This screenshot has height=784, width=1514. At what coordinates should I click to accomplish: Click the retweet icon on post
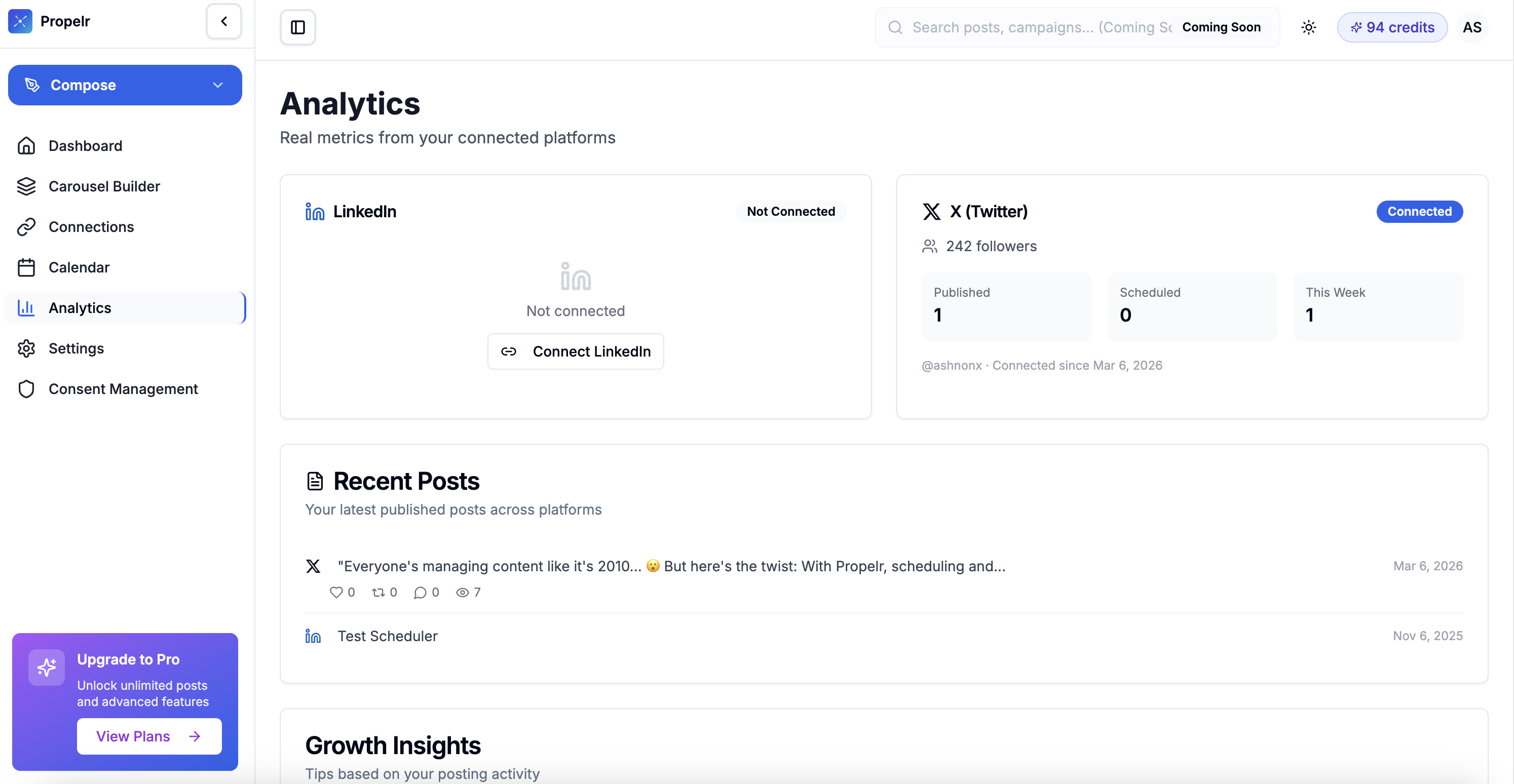tap(378, 593)
